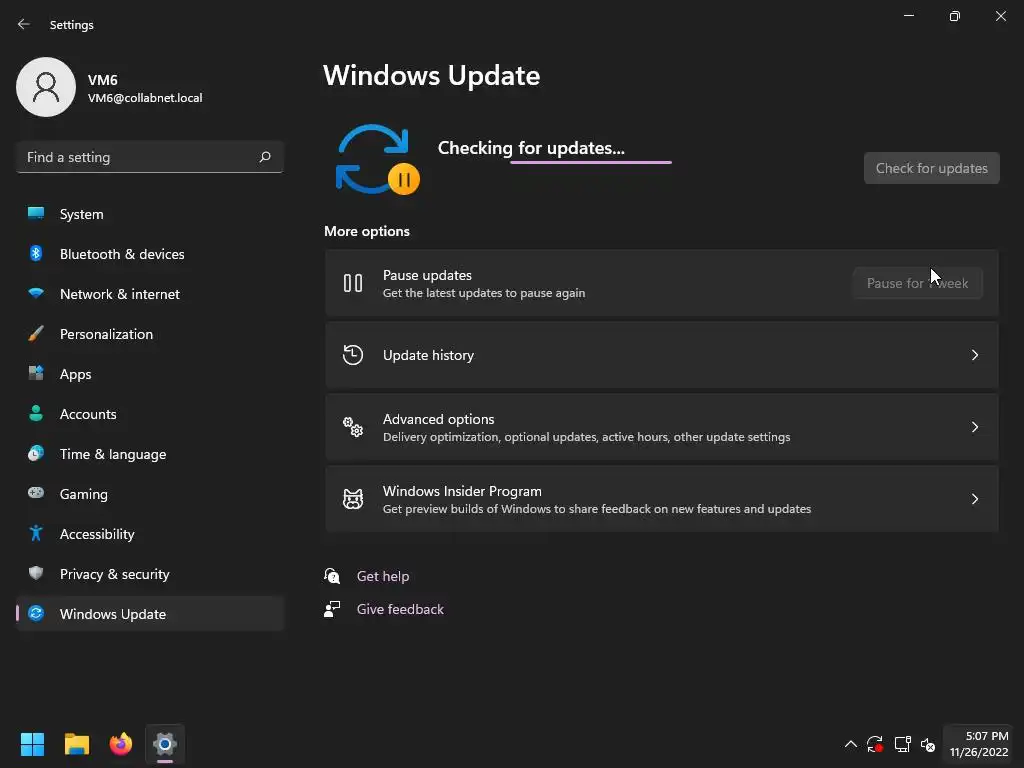Click the muted volume tray icon
1024x768 pixels.
pos(928,744)
